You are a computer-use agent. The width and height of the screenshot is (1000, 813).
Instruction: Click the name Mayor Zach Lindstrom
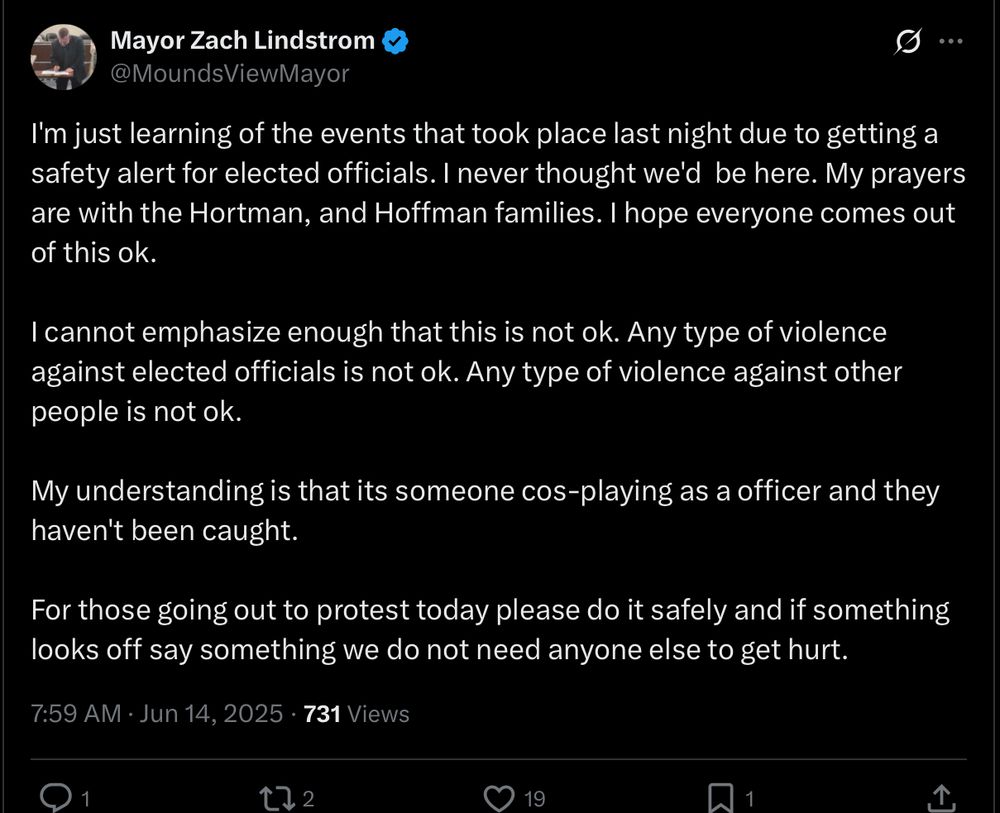[244, 41]
